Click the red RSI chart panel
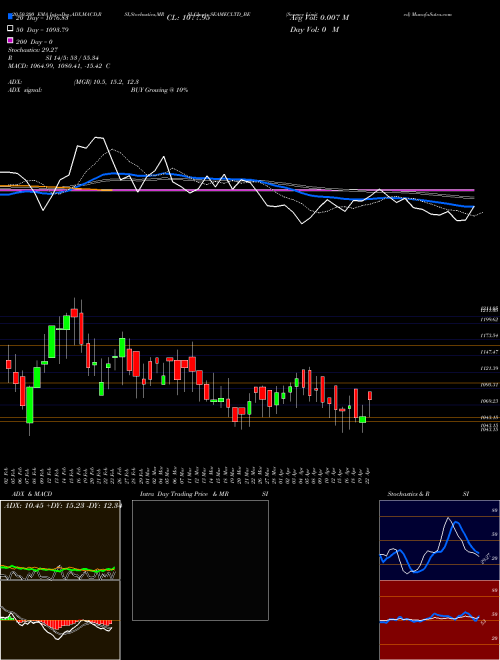The image size is (500, 660). click(x=439, y=620)
